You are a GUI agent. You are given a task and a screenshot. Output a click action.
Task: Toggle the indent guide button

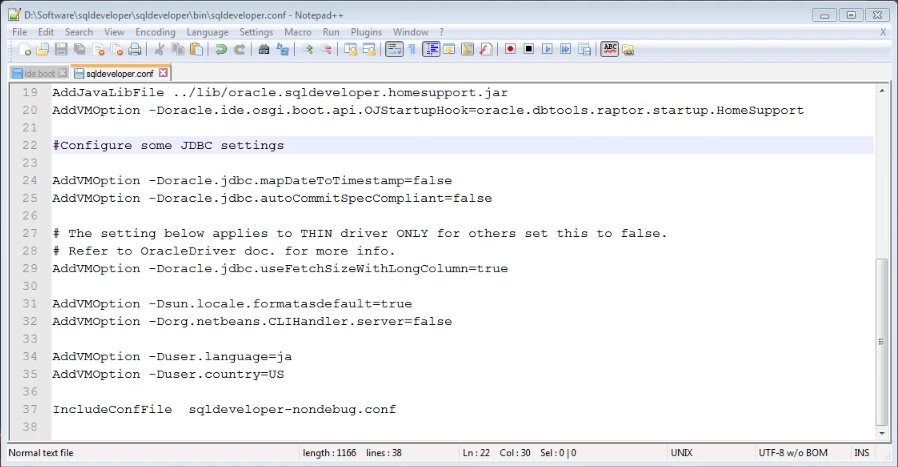(x=431, y=50)
